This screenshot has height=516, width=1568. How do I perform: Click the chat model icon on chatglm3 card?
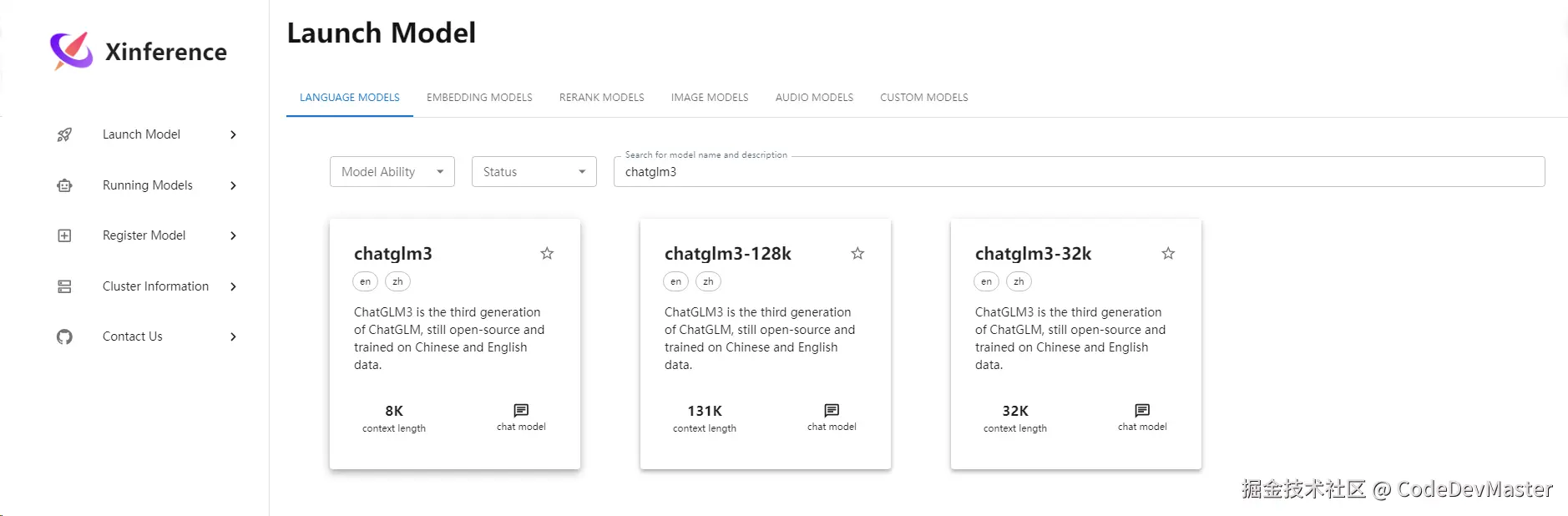coord(521,410)
